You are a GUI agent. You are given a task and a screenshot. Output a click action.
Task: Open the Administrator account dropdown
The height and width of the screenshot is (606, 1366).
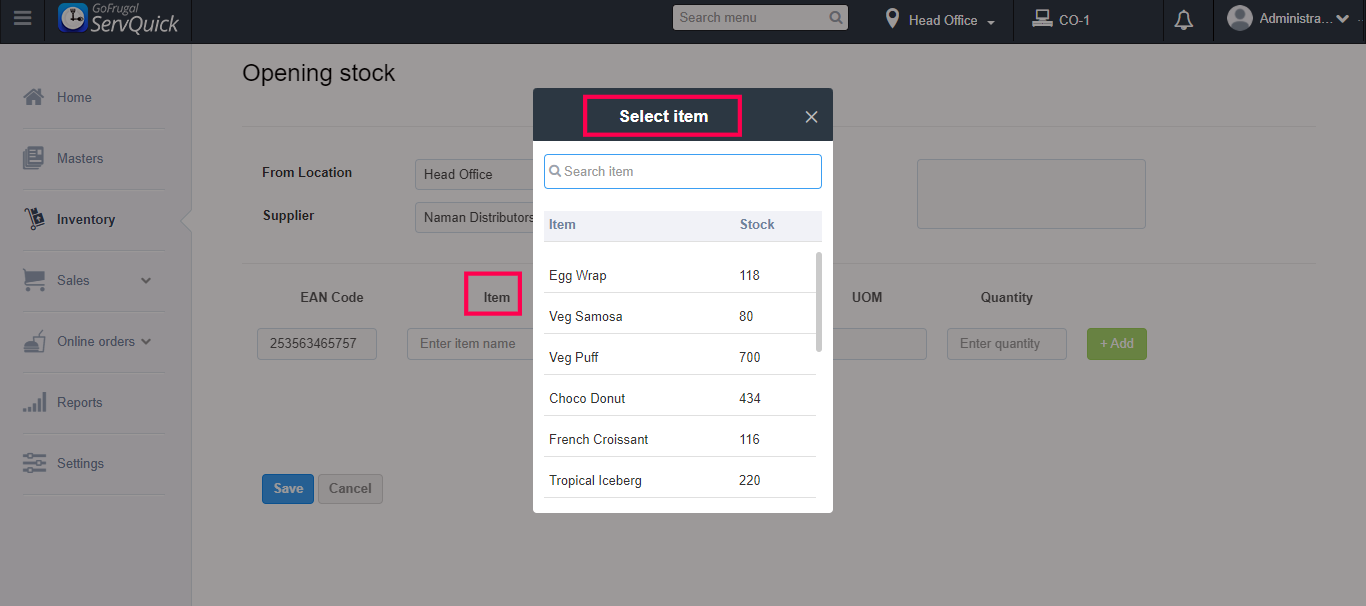click(1342, 19)
